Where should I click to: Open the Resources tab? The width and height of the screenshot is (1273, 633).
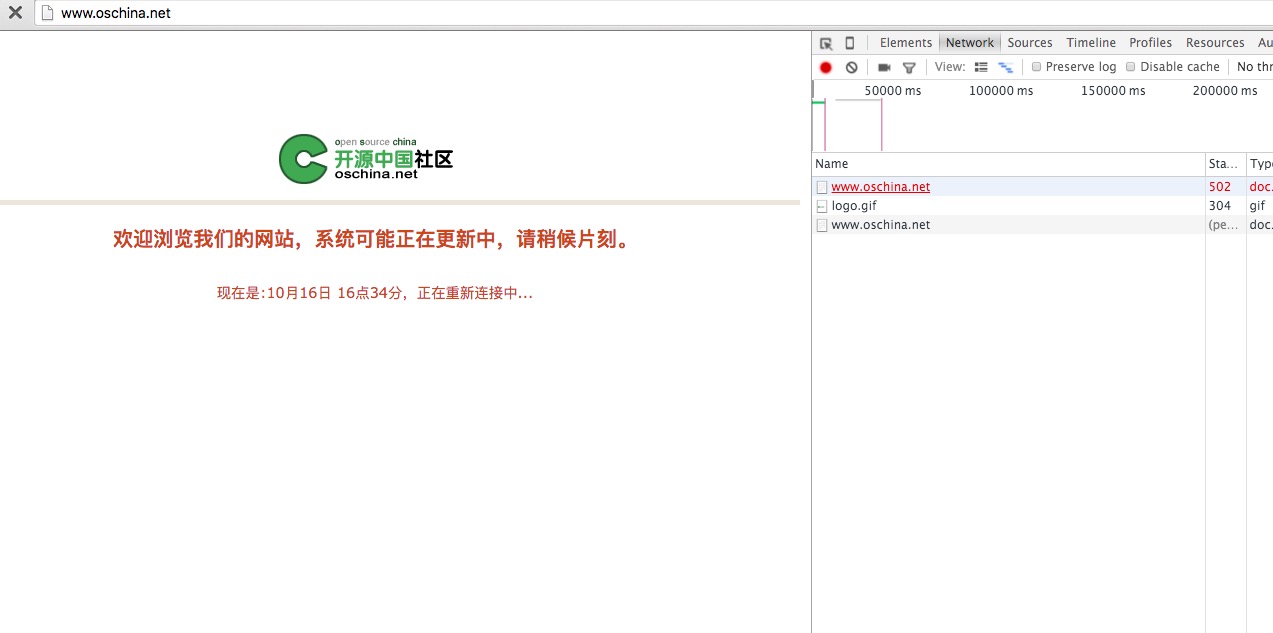(1215, 43)
